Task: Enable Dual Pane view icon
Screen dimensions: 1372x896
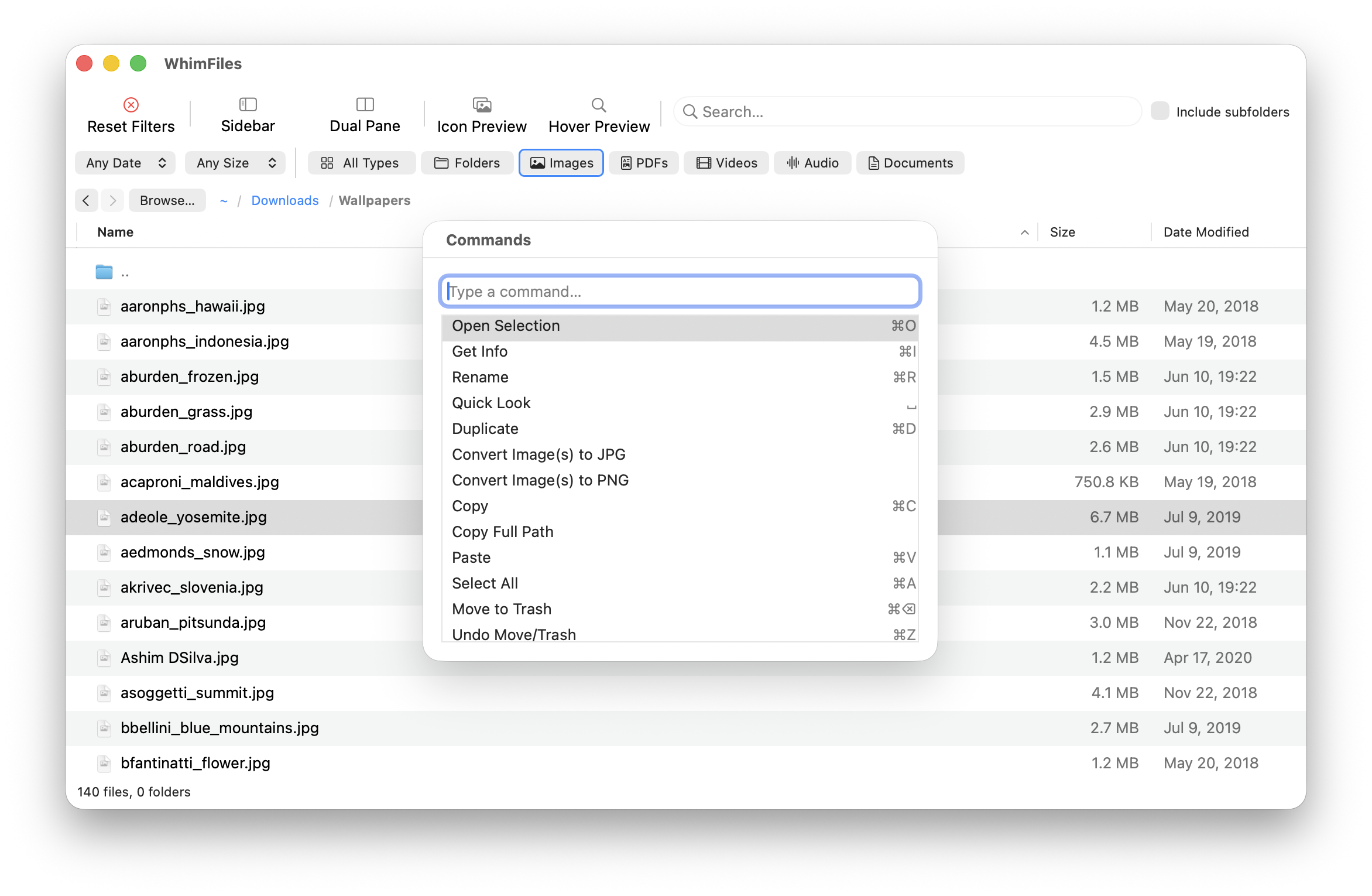Action: click(365, 104)
